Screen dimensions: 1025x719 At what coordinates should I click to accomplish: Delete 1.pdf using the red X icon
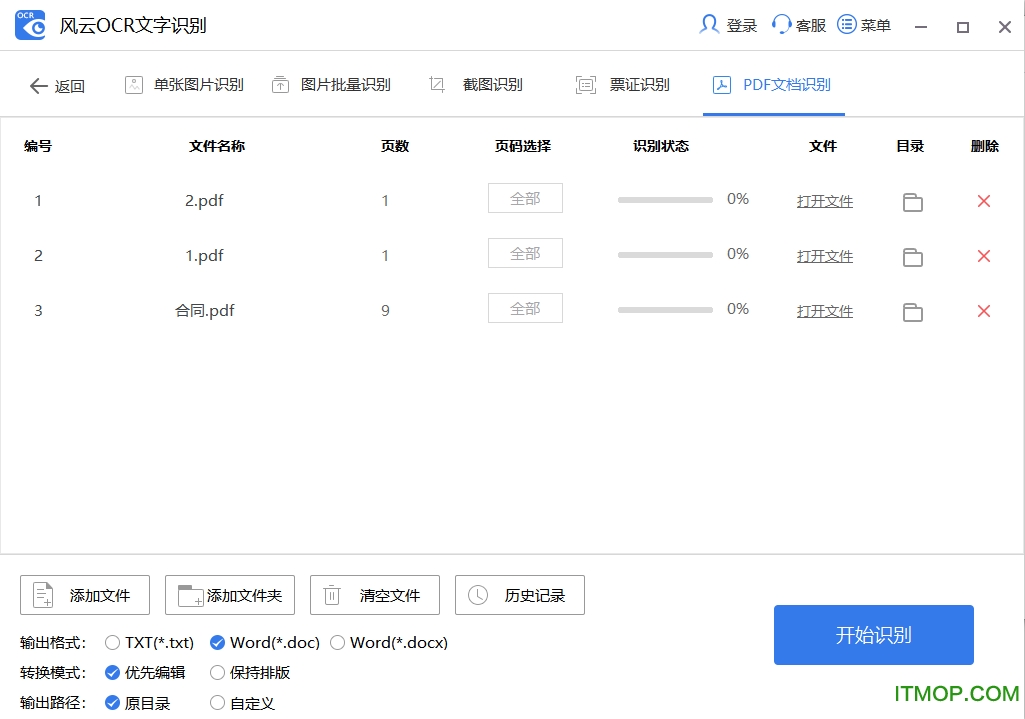(983, 256)
